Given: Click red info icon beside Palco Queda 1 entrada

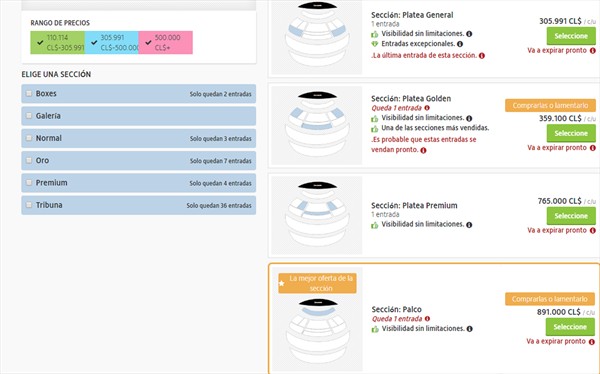Looking at the screenshot, I should point(427,318).
